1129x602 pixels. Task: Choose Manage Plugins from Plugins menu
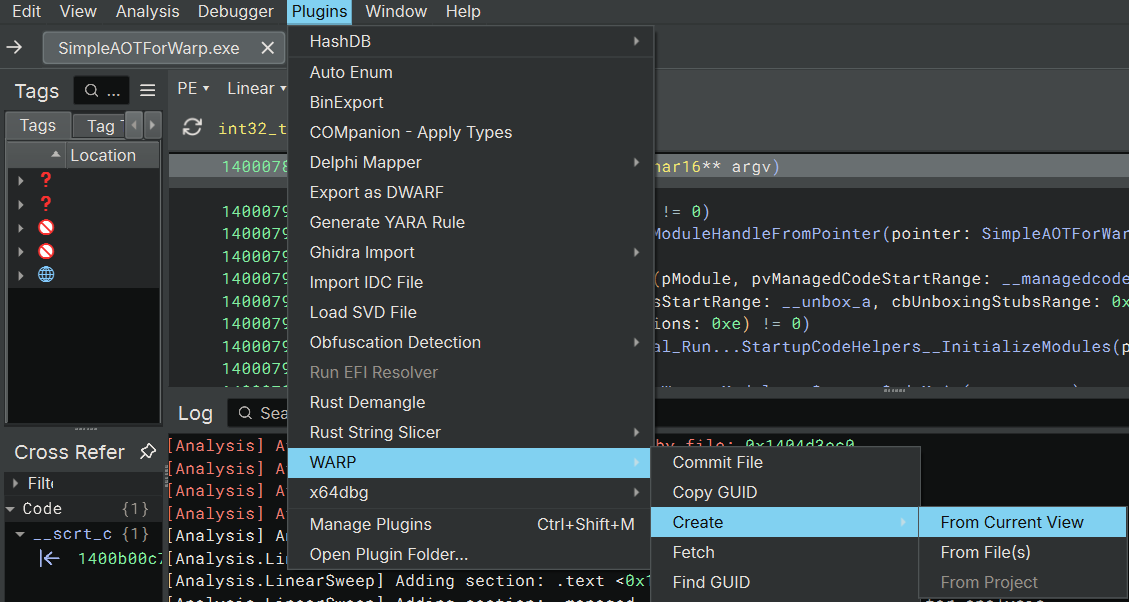click(x=371, y=524)
